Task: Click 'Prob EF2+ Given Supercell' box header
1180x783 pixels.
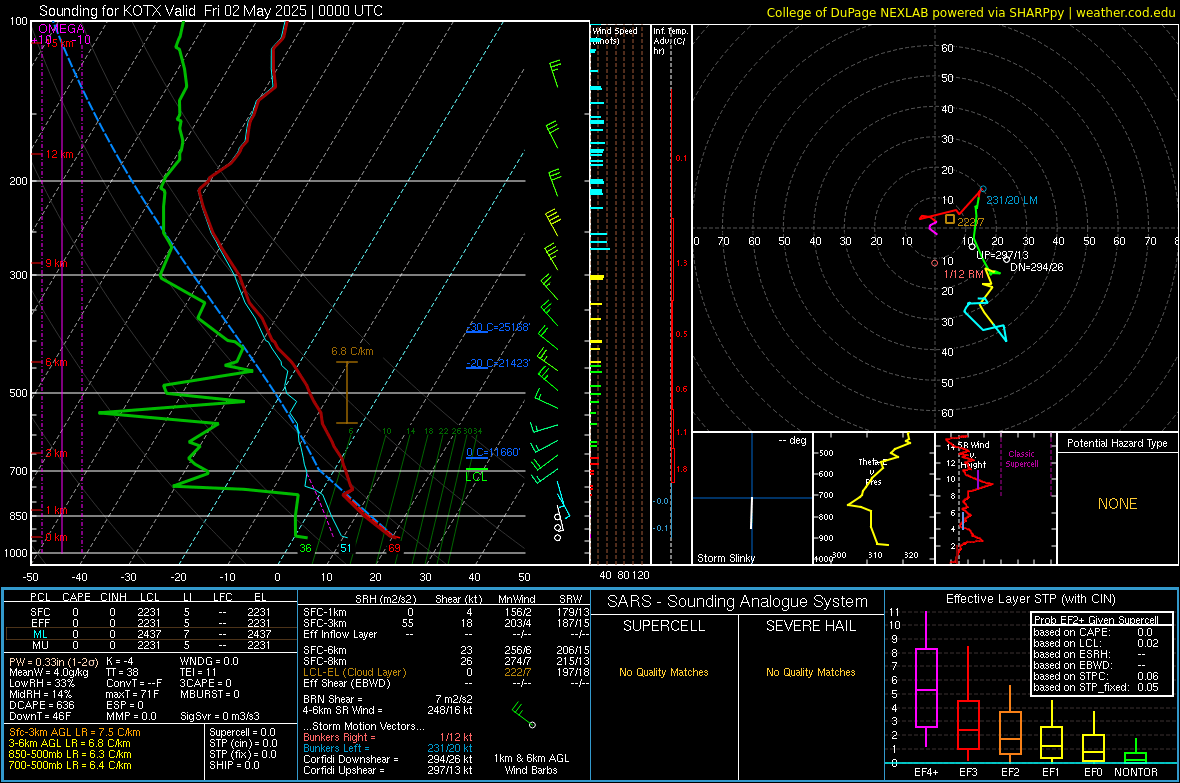Action: pos(1096,620)
